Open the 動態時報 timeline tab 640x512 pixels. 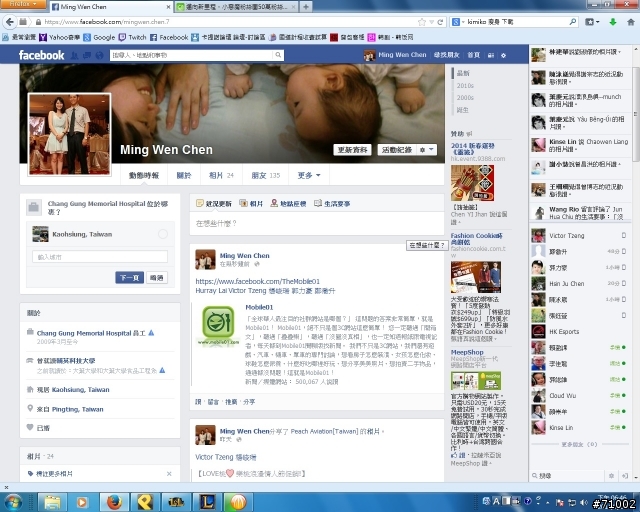coord(144,175)
